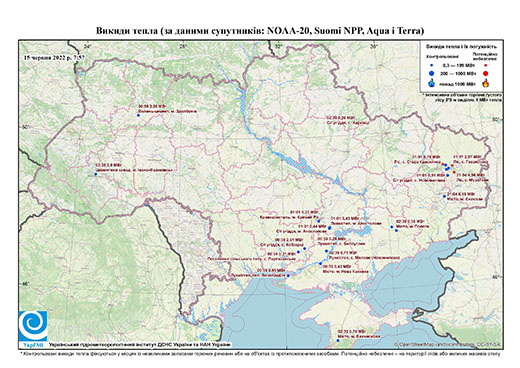Click the blue marker near Kryvyi Rih

click(319, 221)
